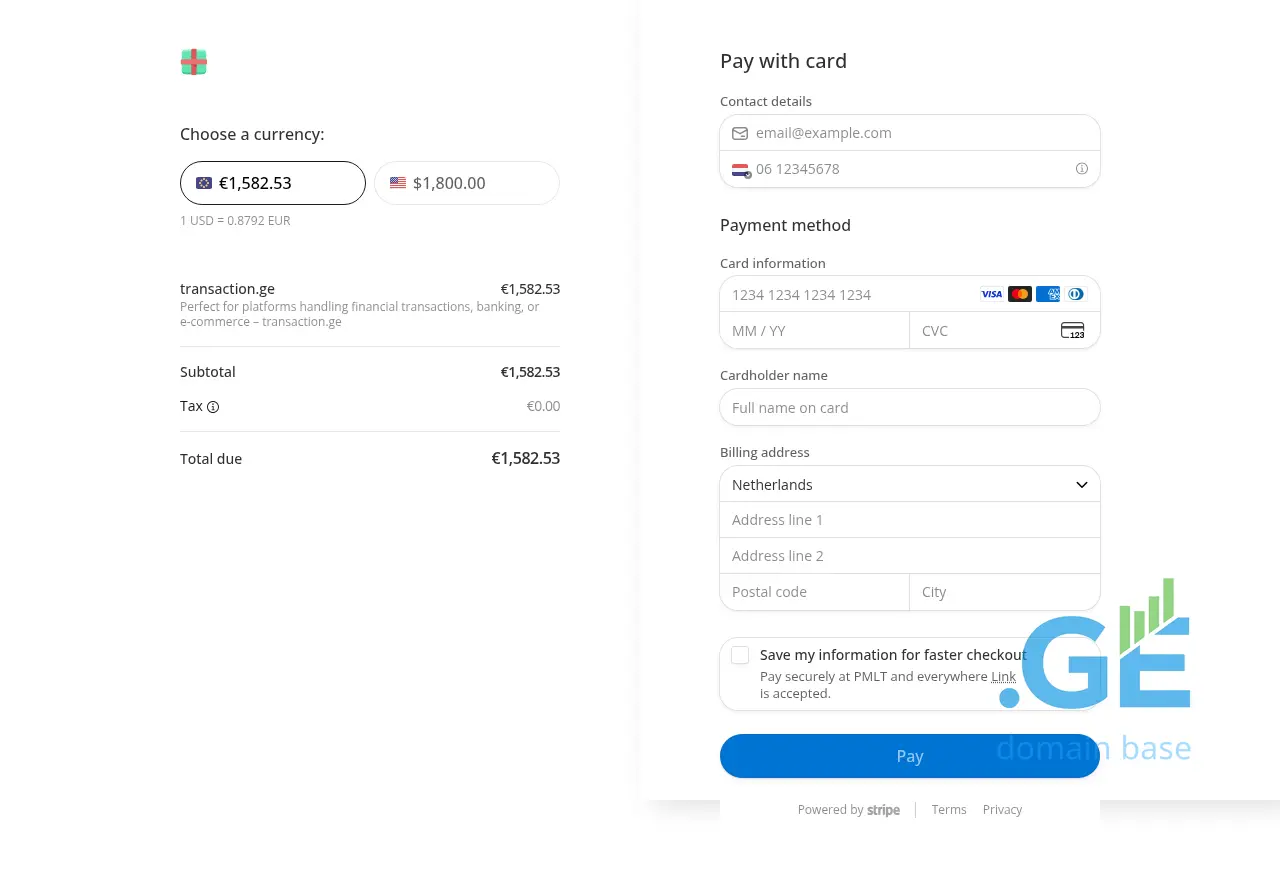Click the envelope icon in email field
Screen dimensions: 1280x869
pyautogui.click(x=740, y=133)
